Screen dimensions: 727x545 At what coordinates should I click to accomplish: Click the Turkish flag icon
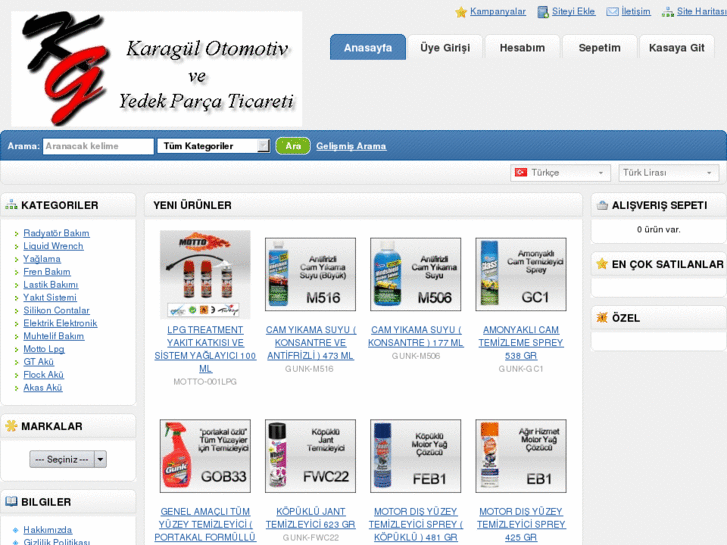click(521, 173)
